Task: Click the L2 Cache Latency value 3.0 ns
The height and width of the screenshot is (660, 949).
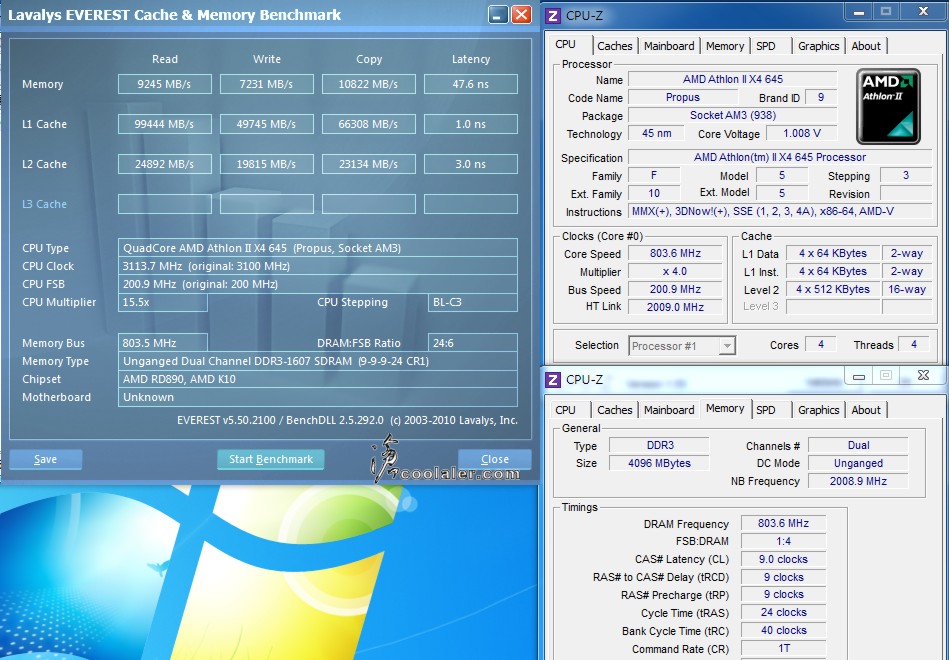Action: coord(471,164)
